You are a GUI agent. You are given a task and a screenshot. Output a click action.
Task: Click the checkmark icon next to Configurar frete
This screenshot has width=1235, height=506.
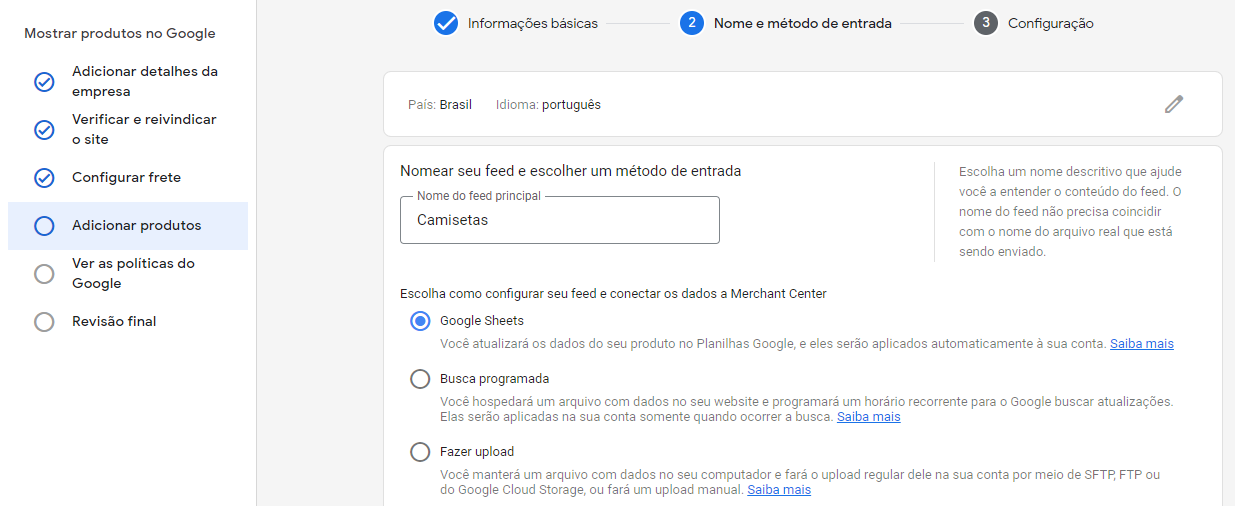click(44, 178)
